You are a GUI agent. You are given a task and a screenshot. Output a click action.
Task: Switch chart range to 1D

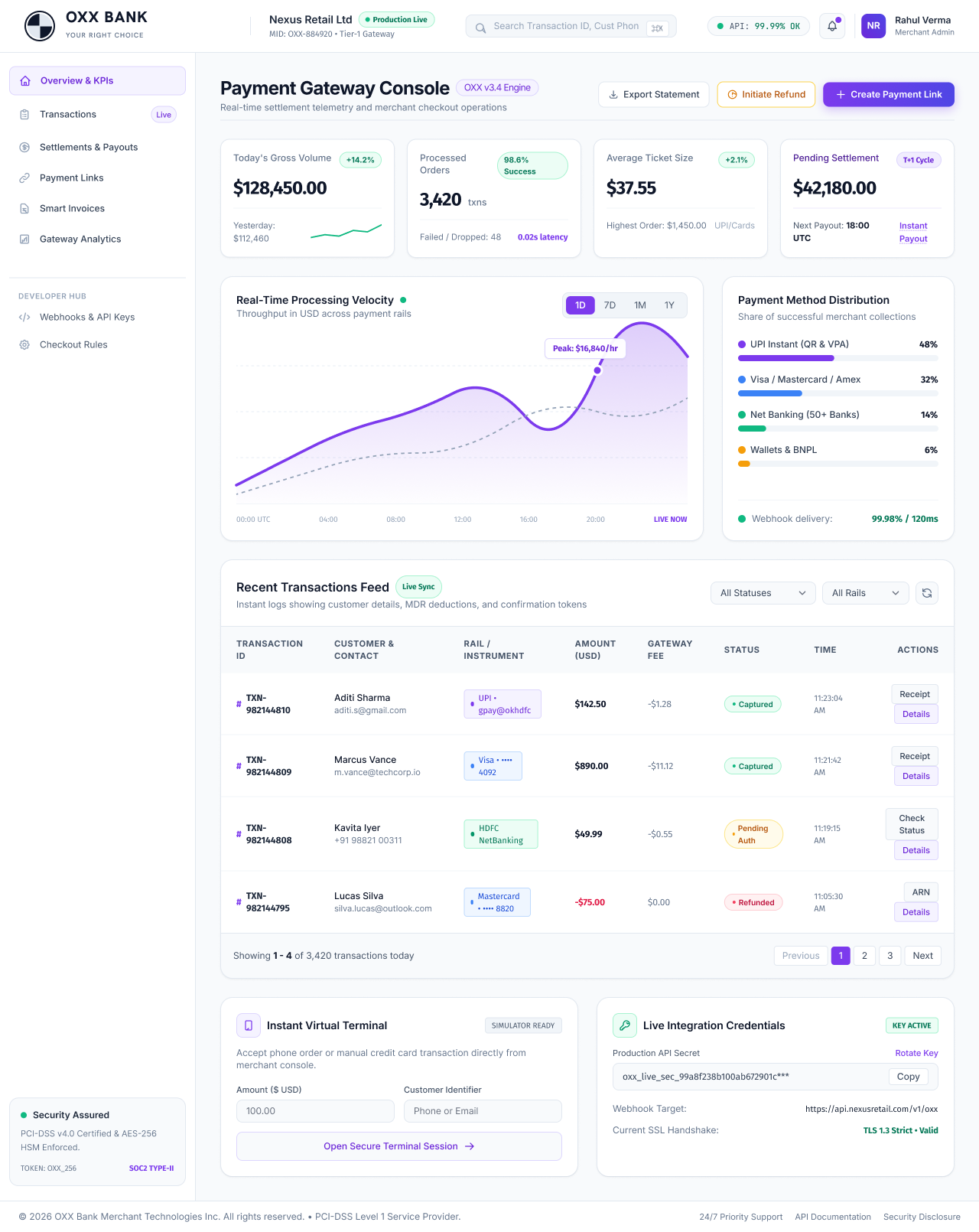pyautogui.click(x=581, y=305)
